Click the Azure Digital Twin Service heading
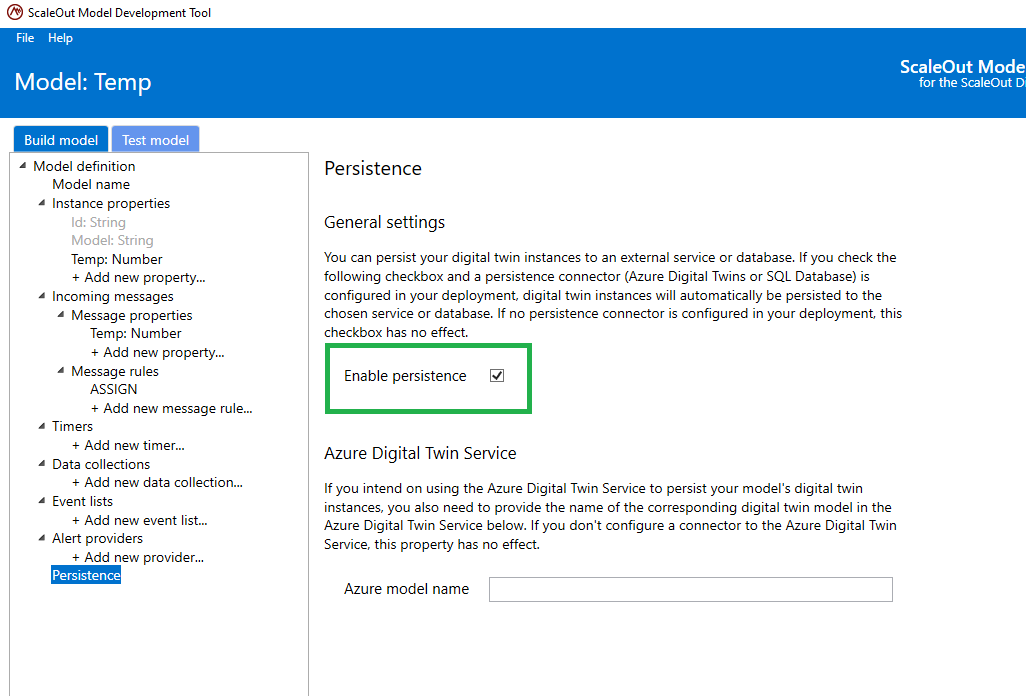The image size is (1026, 696). tap(420, 453)
